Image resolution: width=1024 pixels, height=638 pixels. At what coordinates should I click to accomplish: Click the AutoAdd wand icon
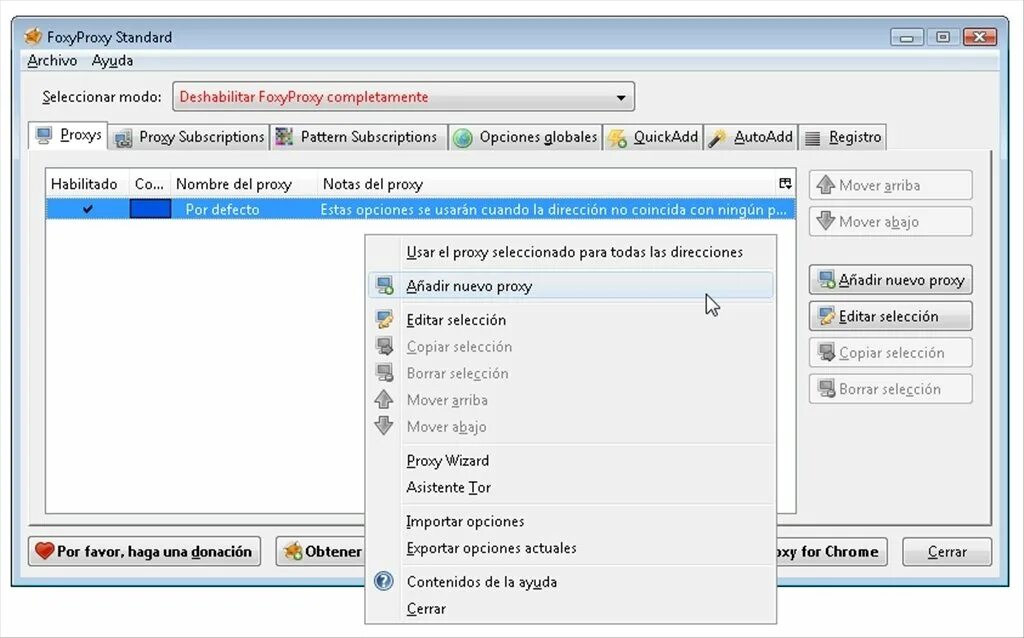(717, 138)
